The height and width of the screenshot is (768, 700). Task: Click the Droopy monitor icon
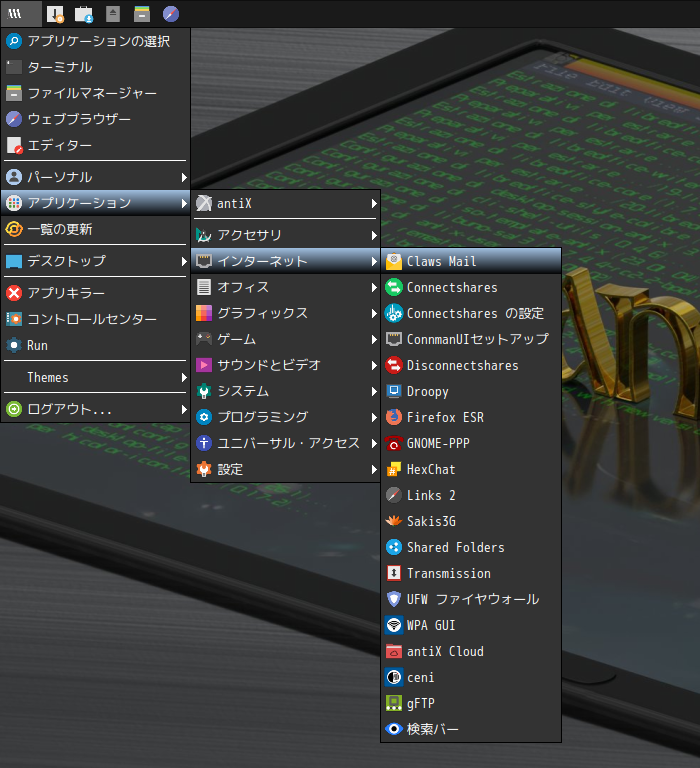pos(394,391)
